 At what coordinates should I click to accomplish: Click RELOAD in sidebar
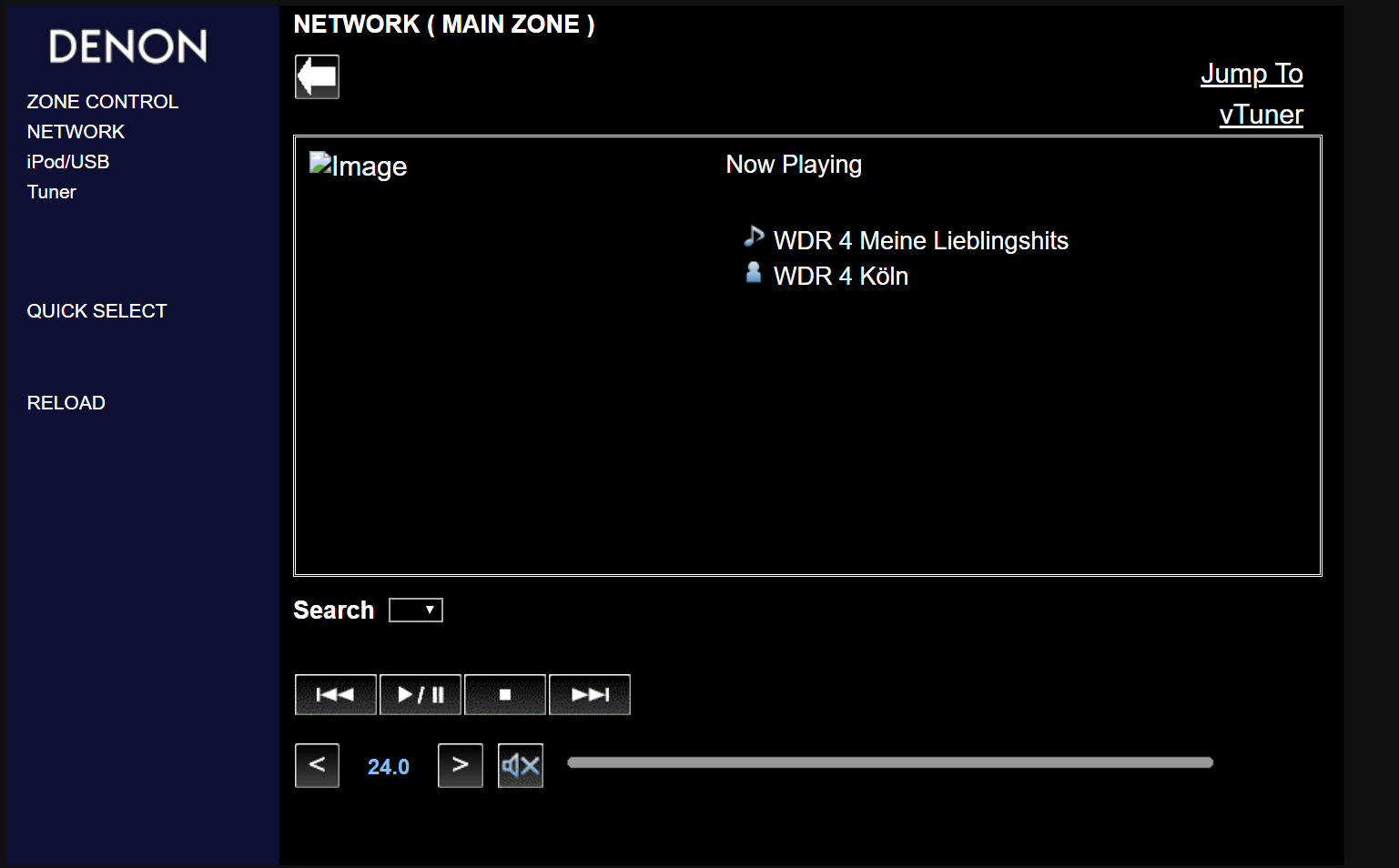point(66,403)
